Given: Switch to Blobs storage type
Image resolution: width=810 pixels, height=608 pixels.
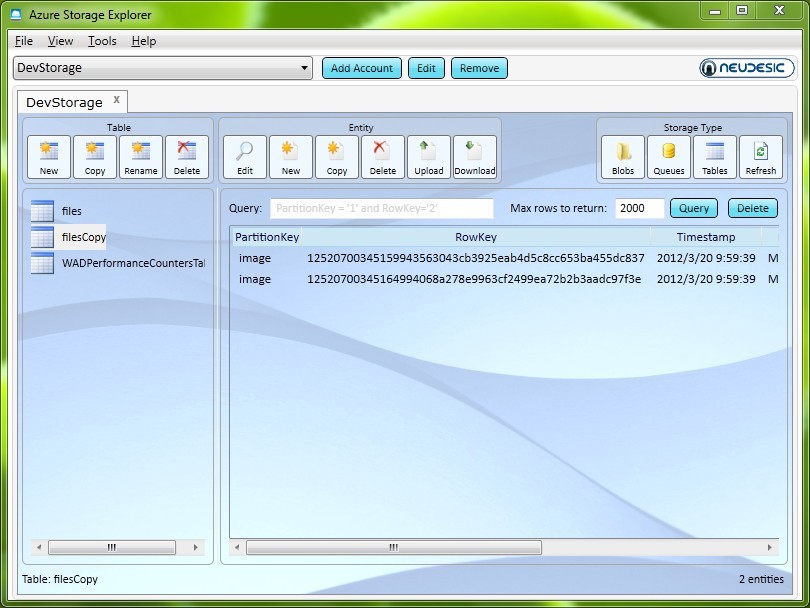Looking at the screenshot, I should pyautogui.click(x=623, y=157).
